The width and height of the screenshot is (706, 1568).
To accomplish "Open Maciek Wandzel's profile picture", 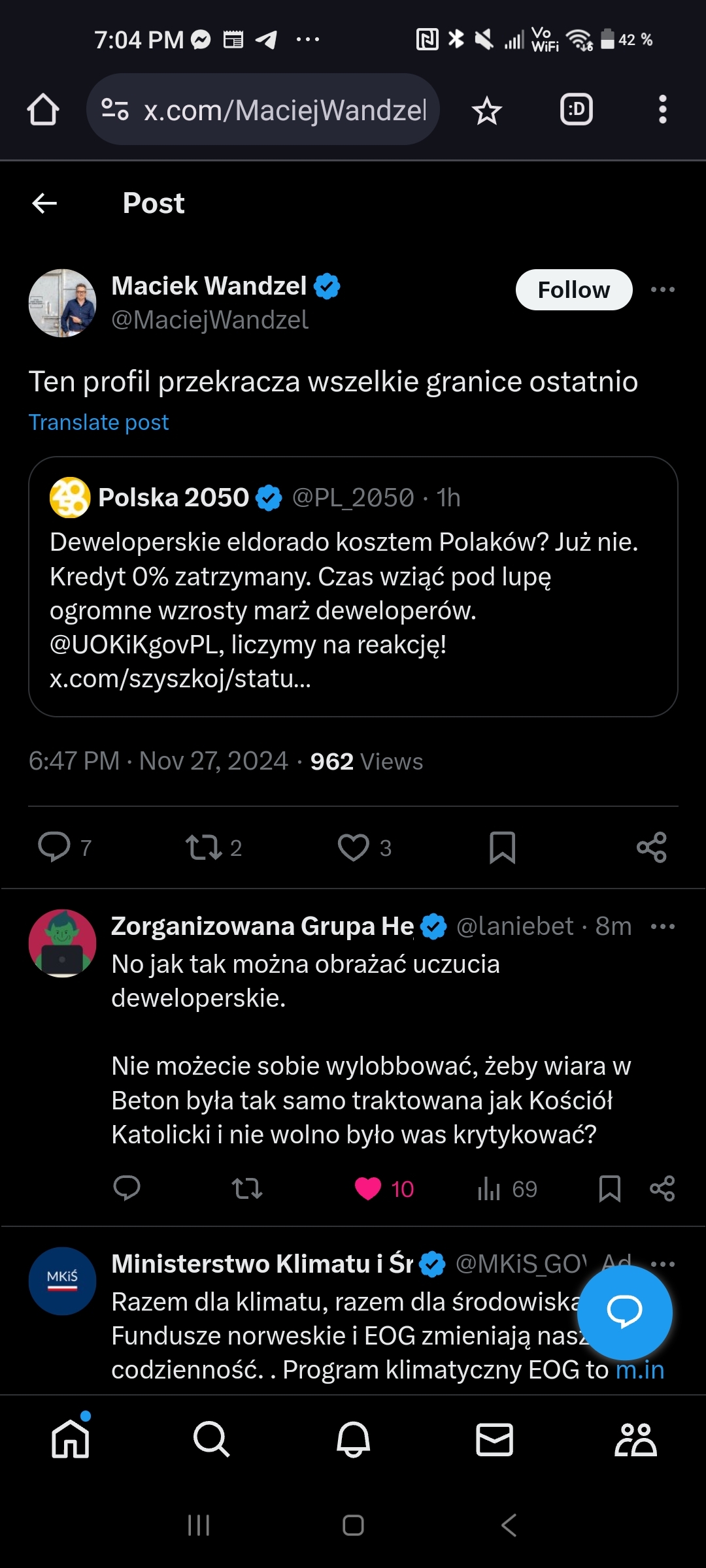I will click(x=63, y=303).
